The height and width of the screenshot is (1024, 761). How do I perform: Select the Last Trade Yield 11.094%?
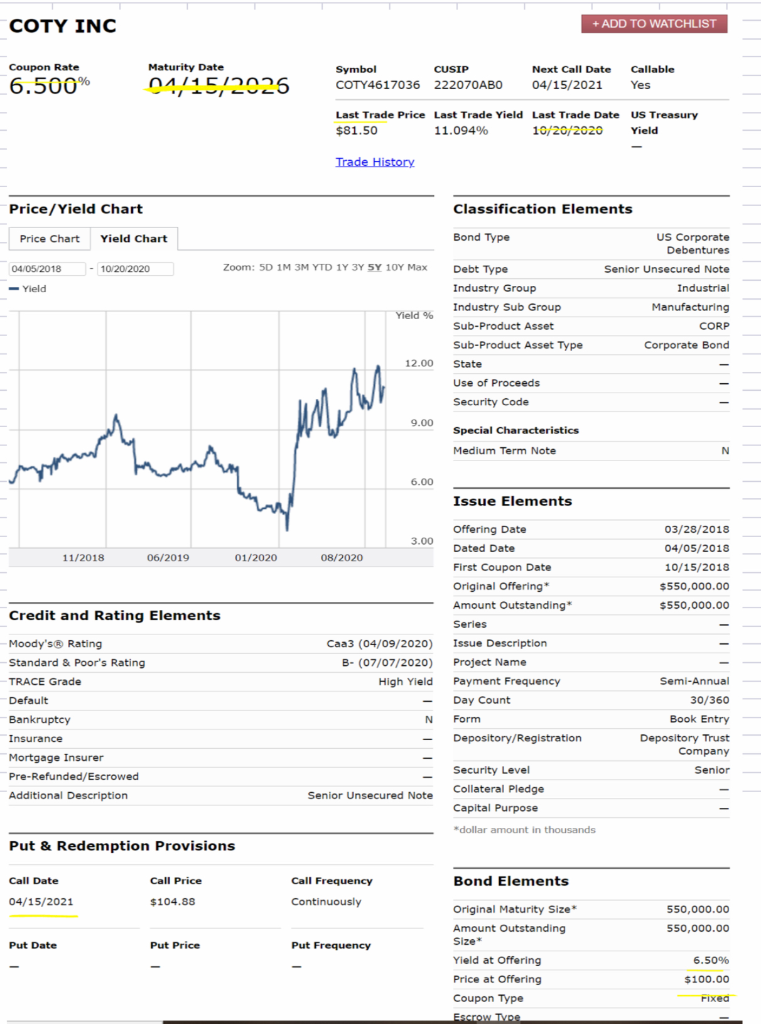click(x=461, y=131)
